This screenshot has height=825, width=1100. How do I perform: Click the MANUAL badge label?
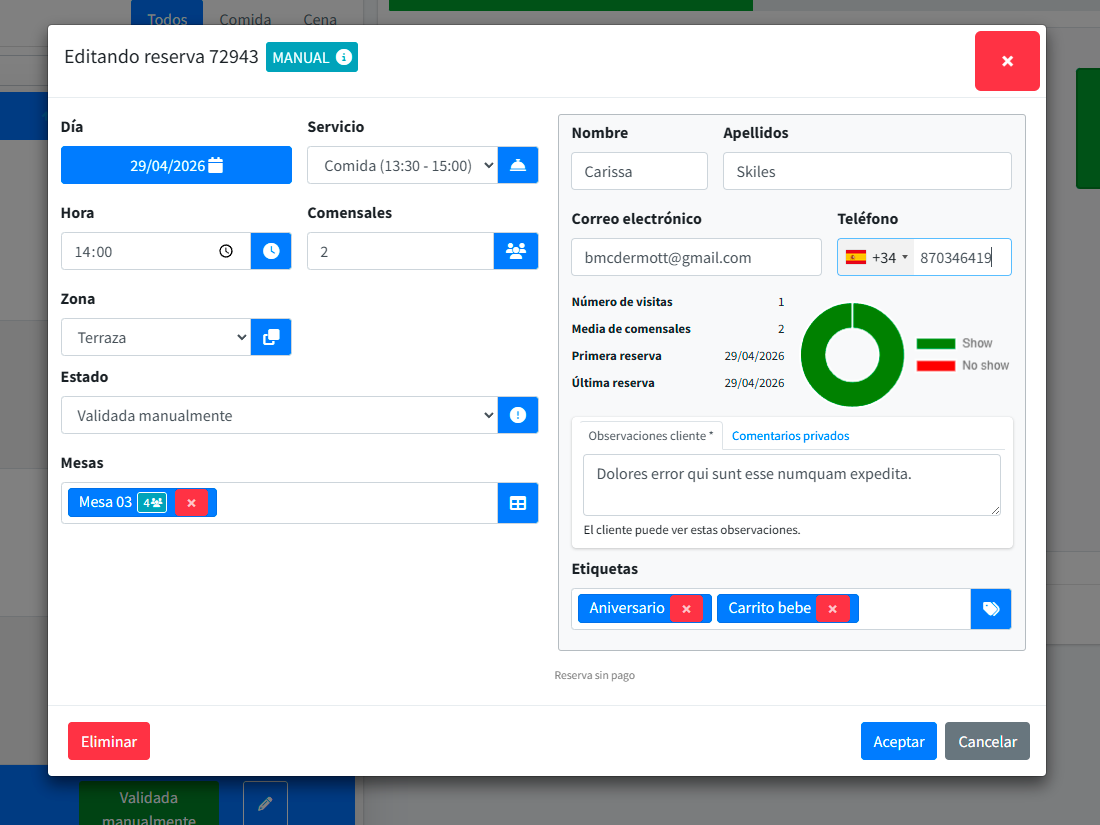(x=300, y=58)
